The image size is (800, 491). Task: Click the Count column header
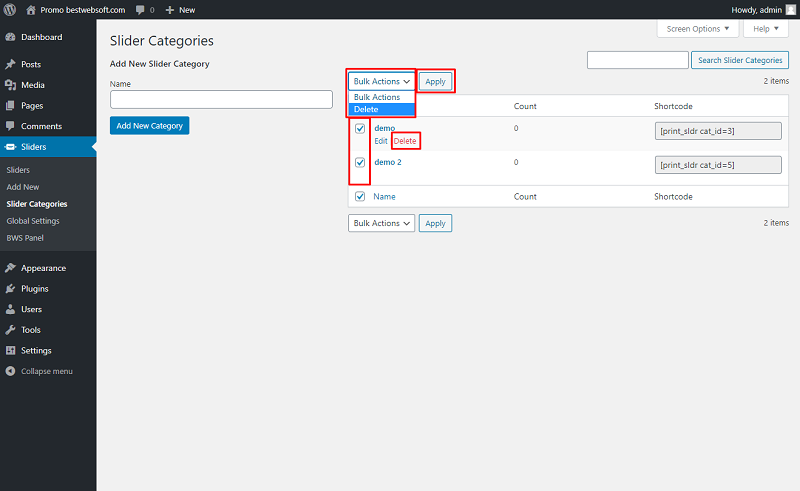click(x=525, y=106)
